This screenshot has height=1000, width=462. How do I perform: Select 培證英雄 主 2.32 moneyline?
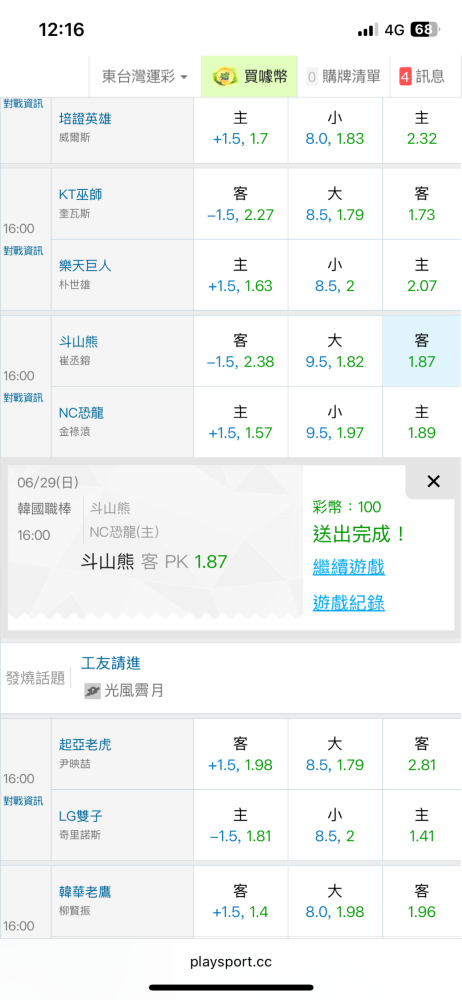[422, 128]
